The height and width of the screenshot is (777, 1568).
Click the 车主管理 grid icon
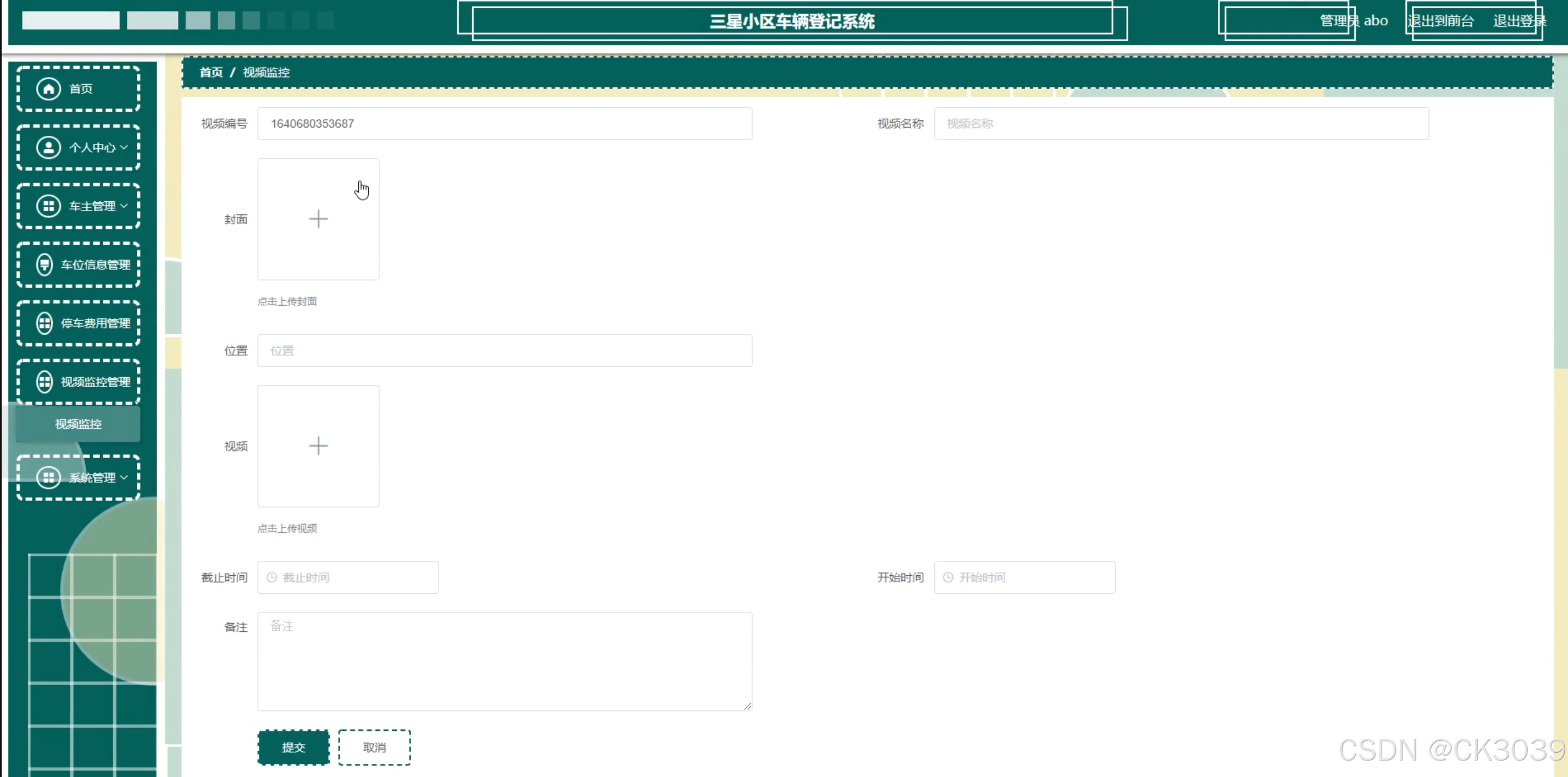[x=49, y=206]
